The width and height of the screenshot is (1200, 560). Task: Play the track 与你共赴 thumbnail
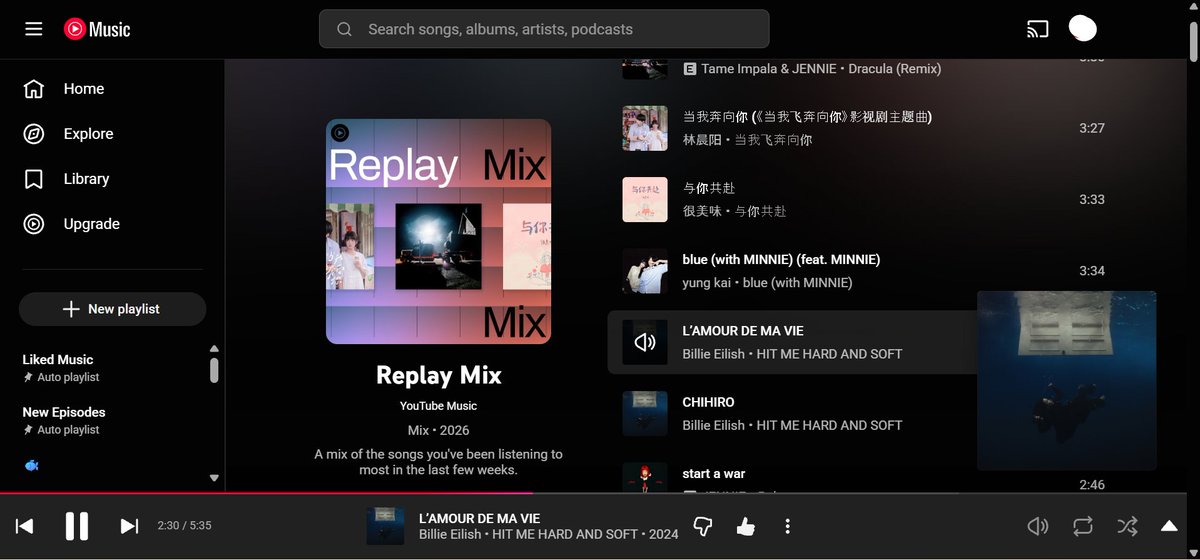coord(645,200)
